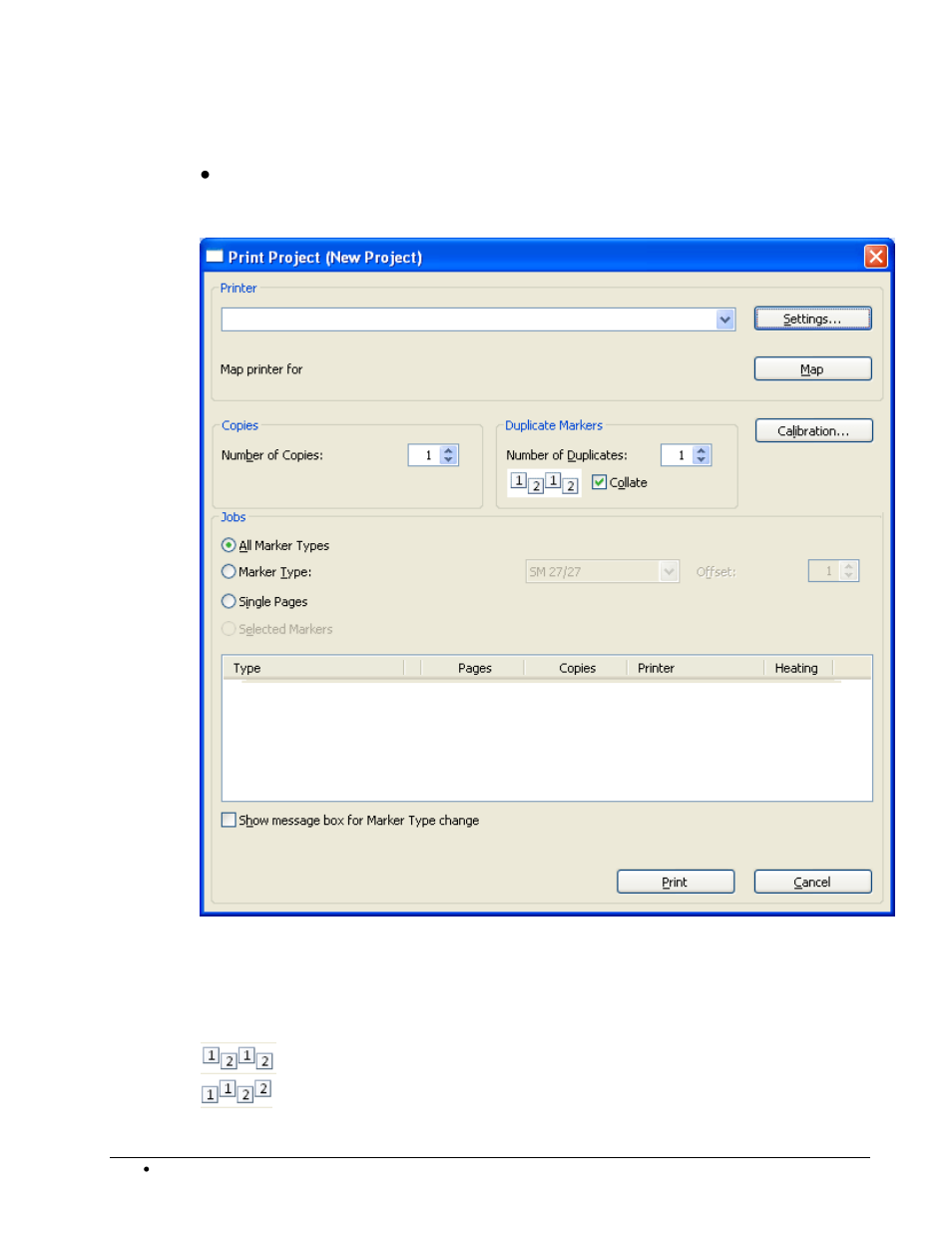The height and width of the screenshot is (1233, 952).
Task: Decrease the Number of Copies value
Action: coord(449,460)
